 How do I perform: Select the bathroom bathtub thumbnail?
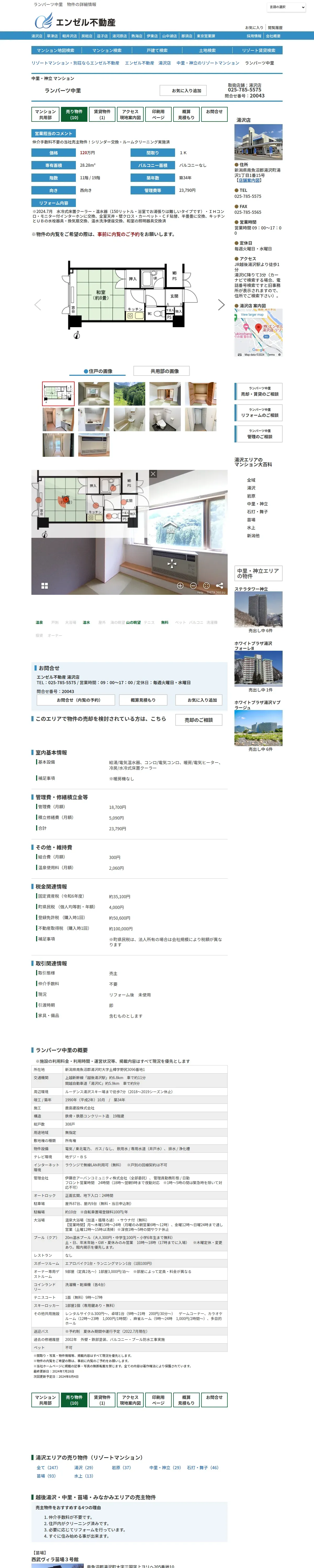click(x=129, y=419)
